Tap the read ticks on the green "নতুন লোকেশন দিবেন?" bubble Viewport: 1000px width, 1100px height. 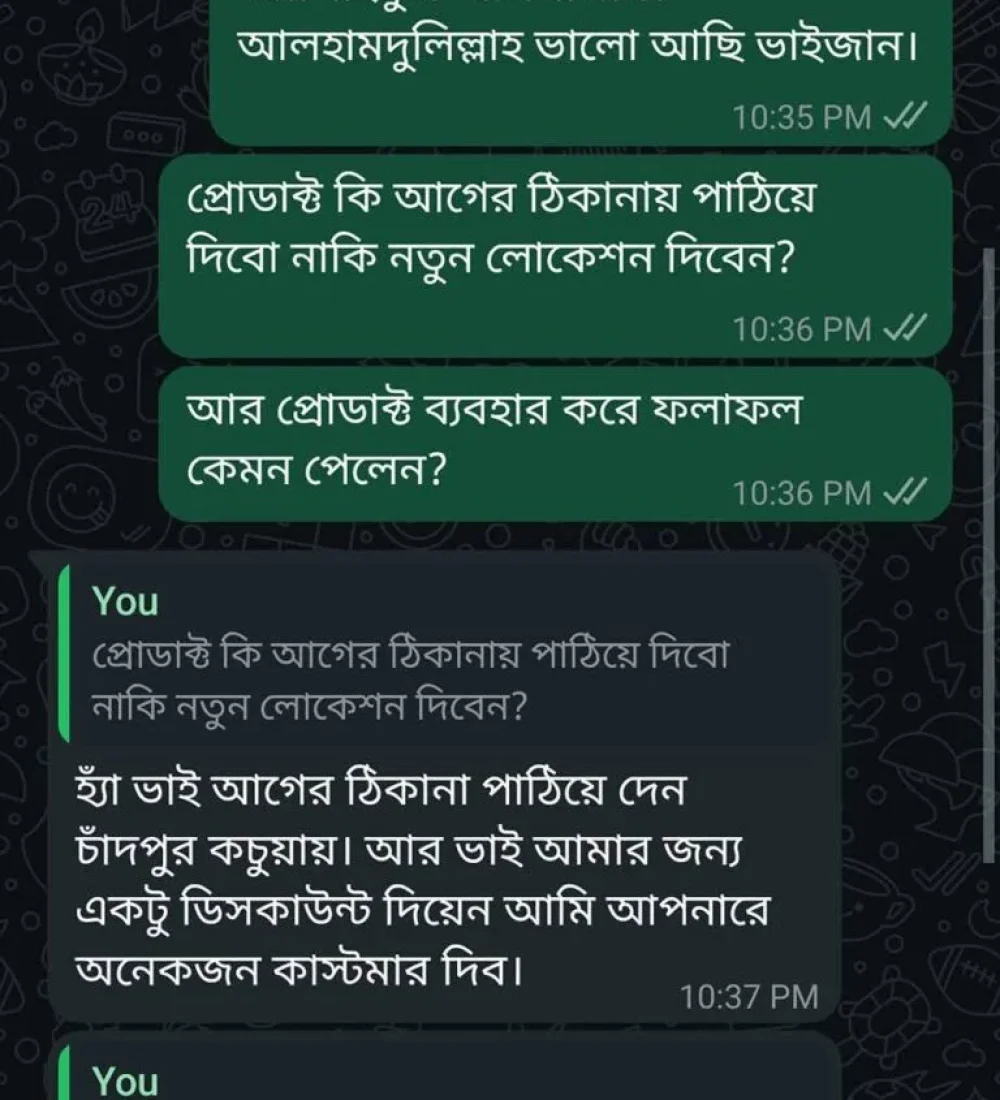[x=906, y=328]
